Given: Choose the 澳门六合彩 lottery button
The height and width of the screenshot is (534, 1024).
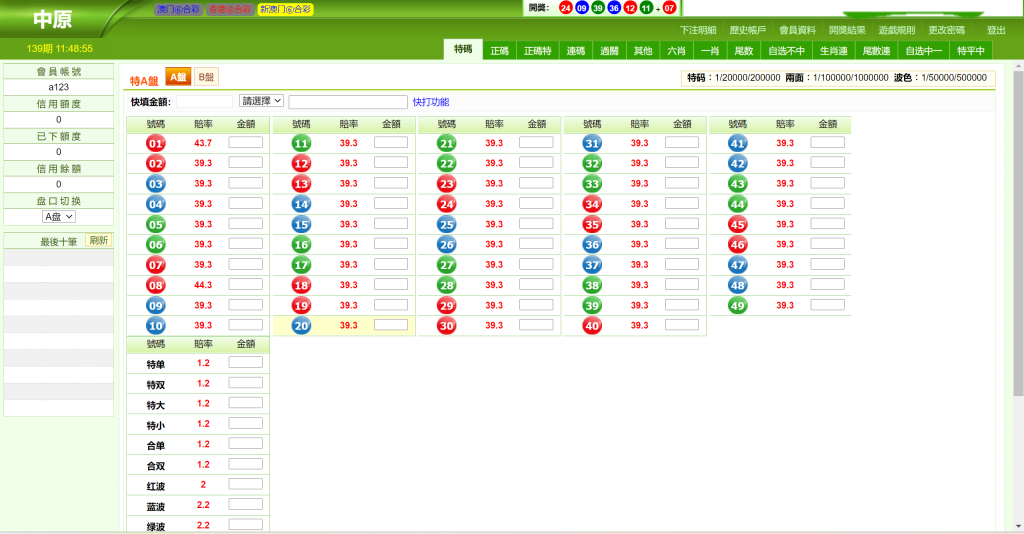Looking at the screenshot, I should [x=178, y=9].
